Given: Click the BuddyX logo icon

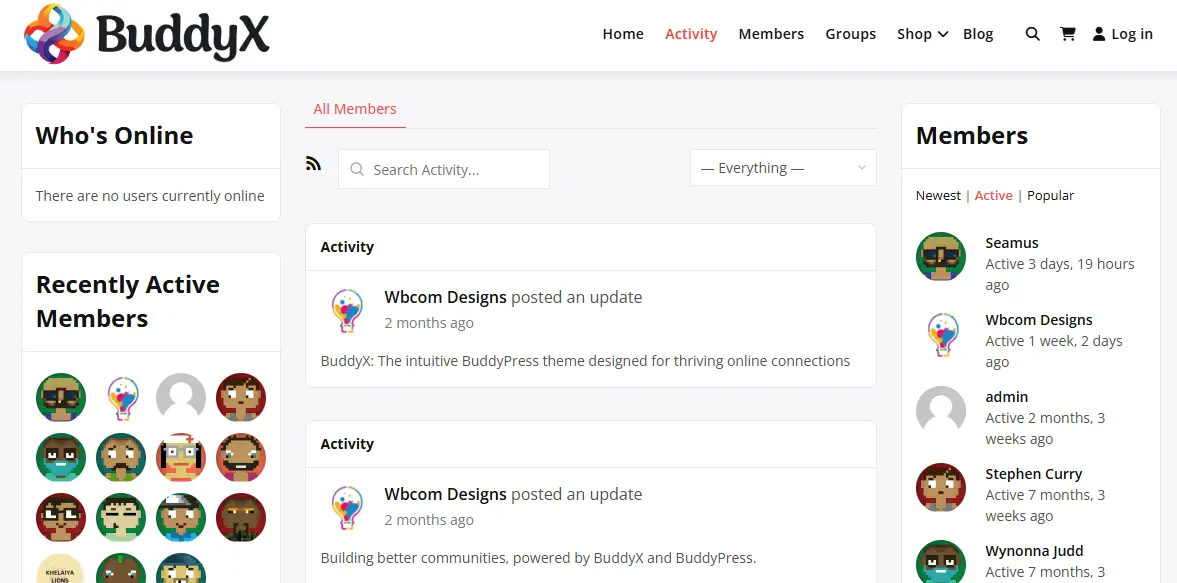Looking at the screenshot, I should [x=56, y=34].
